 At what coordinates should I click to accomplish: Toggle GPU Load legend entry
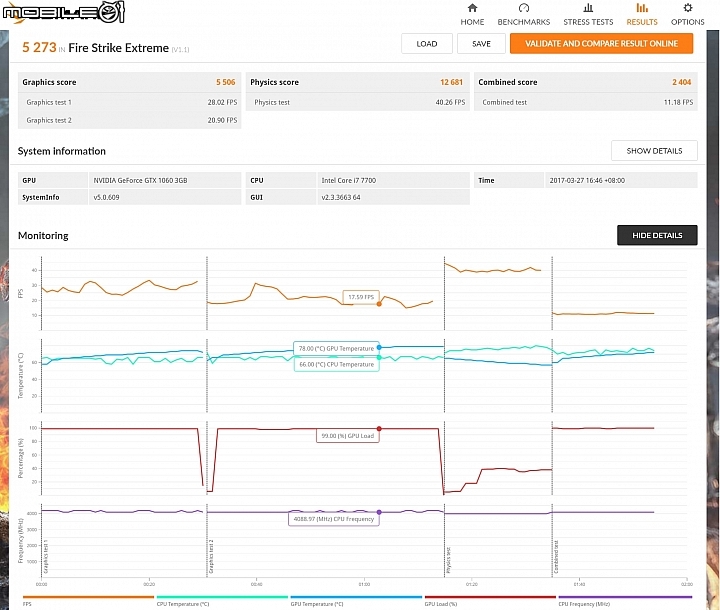(x=490, y=601)
